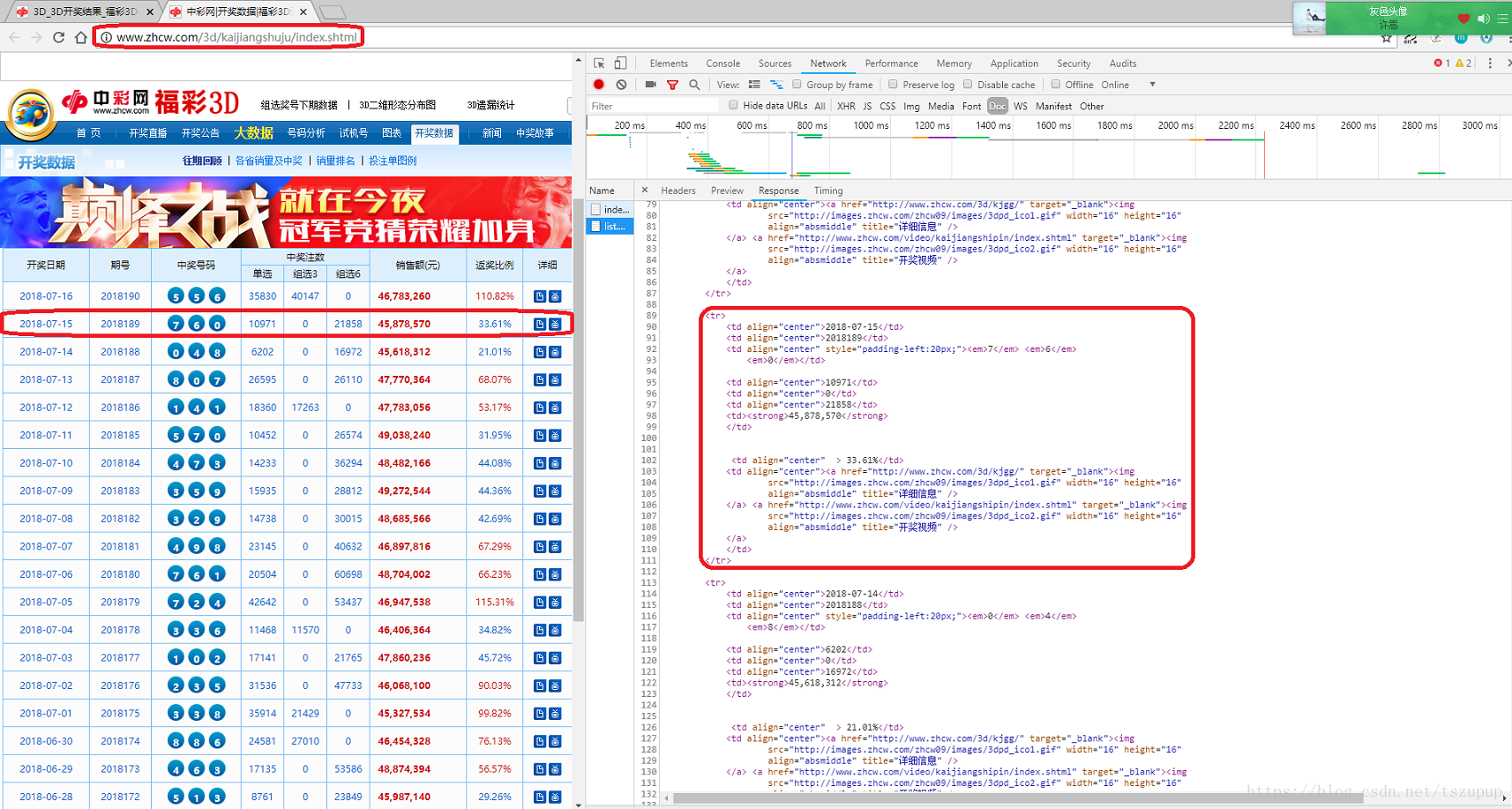The height and width of the screenshot is (809, 1512).
Task: Open the Application panel
Action: (x=1014, y=64)
